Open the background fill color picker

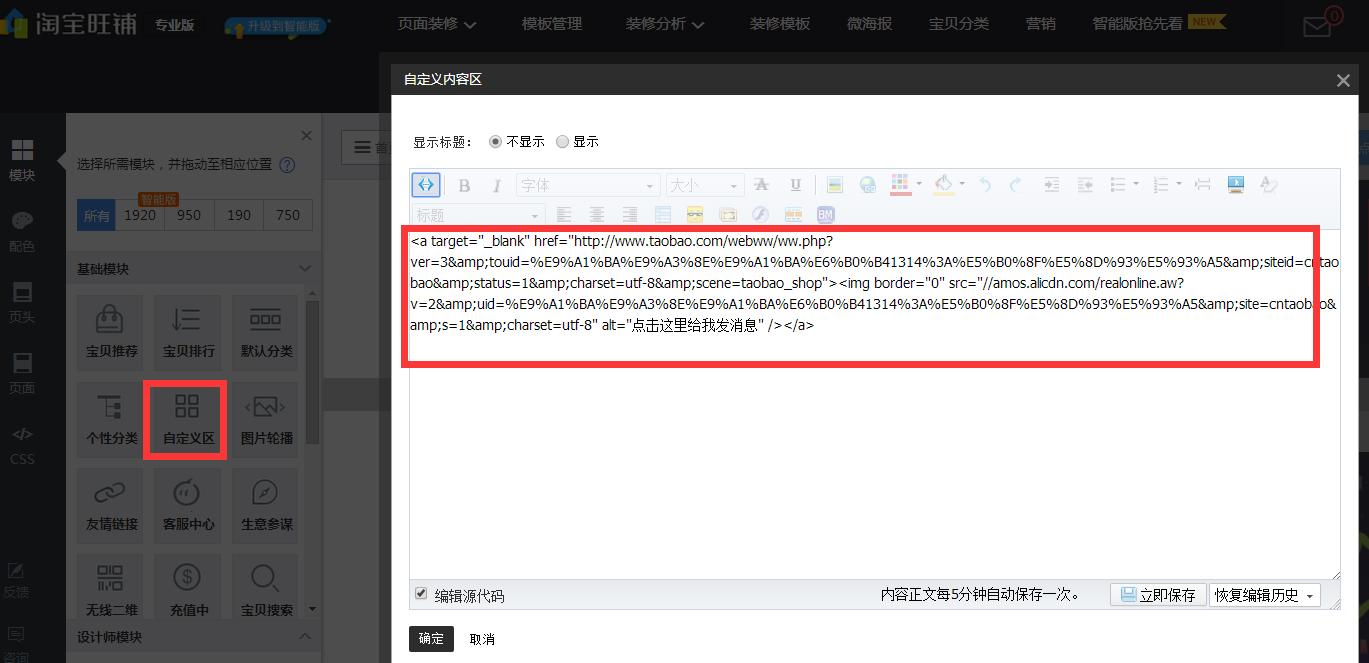tap(944, 185)
